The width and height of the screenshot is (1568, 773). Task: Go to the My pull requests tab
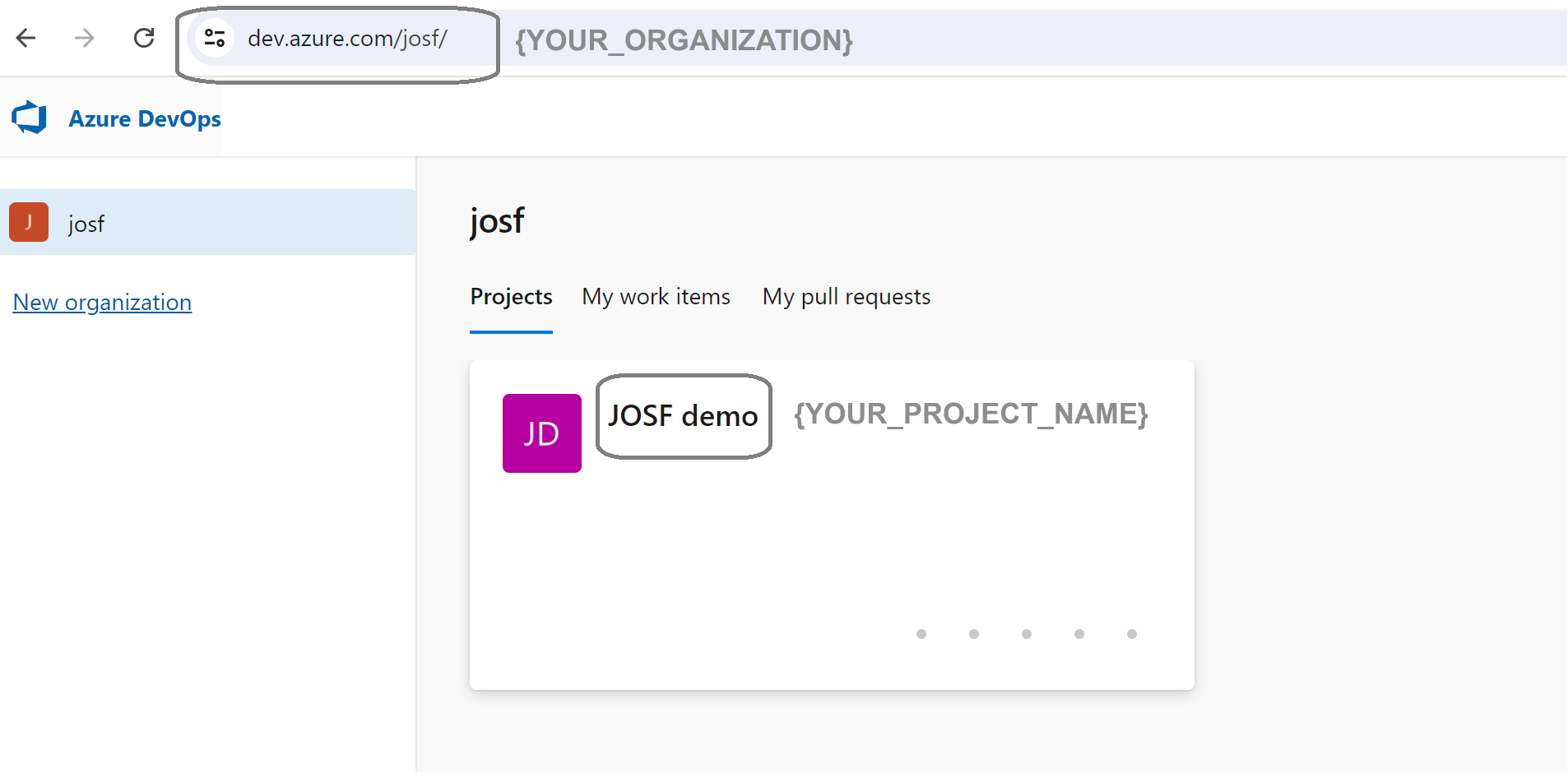[846, 297]
